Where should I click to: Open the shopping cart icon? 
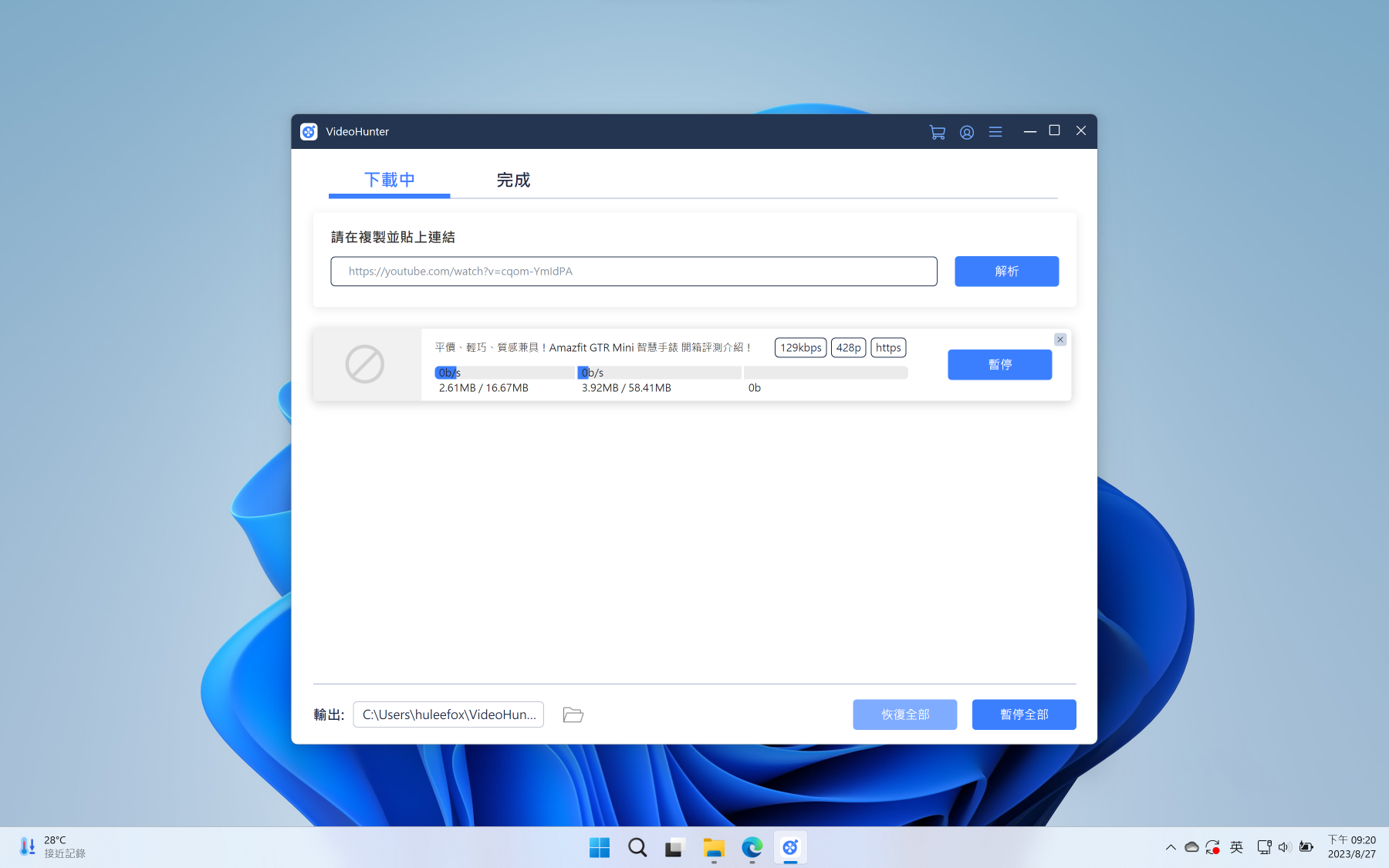coord(937,132)
